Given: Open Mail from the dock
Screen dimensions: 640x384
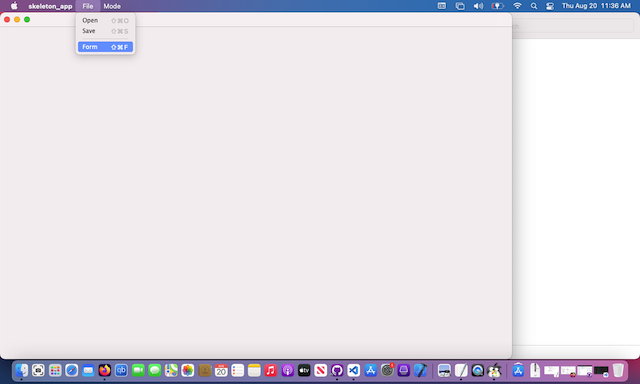Looking at the screenshot, I should (x=88, y=371).
